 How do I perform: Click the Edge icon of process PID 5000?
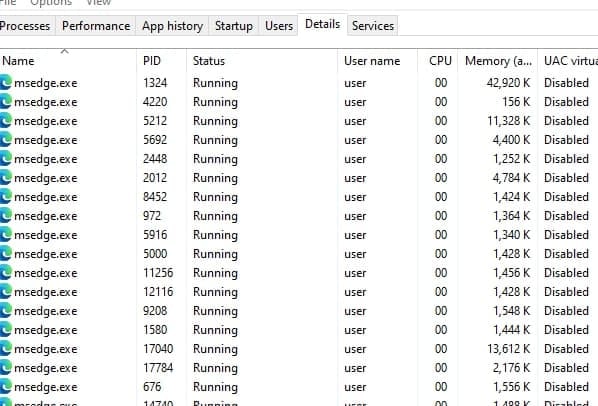6,254
